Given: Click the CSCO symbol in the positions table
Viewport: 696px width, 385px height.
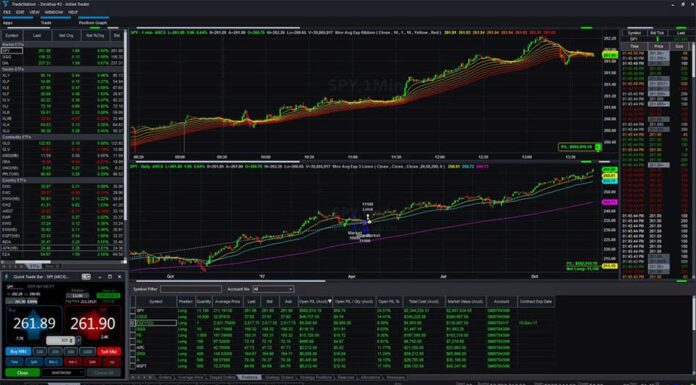Looking at the screenshot, I should click(142, 317).
